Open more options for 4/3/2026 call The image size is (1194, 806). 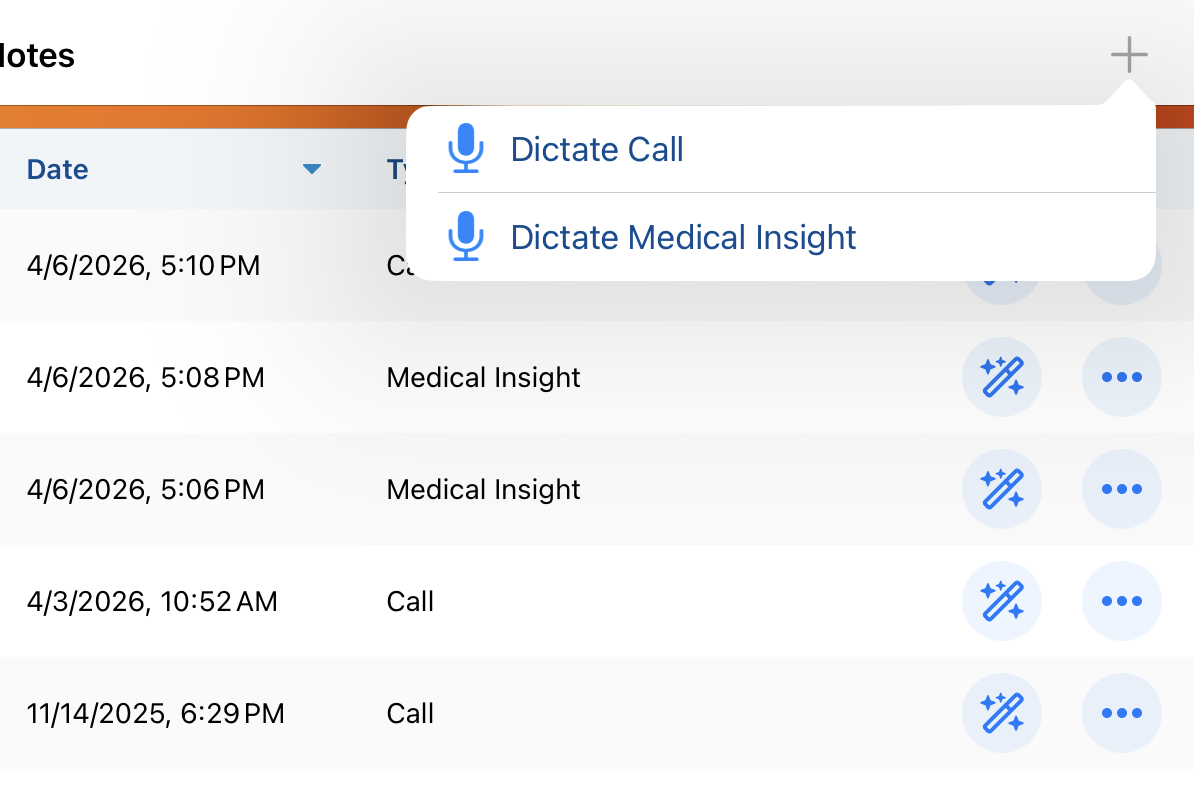coord(1122,602)
